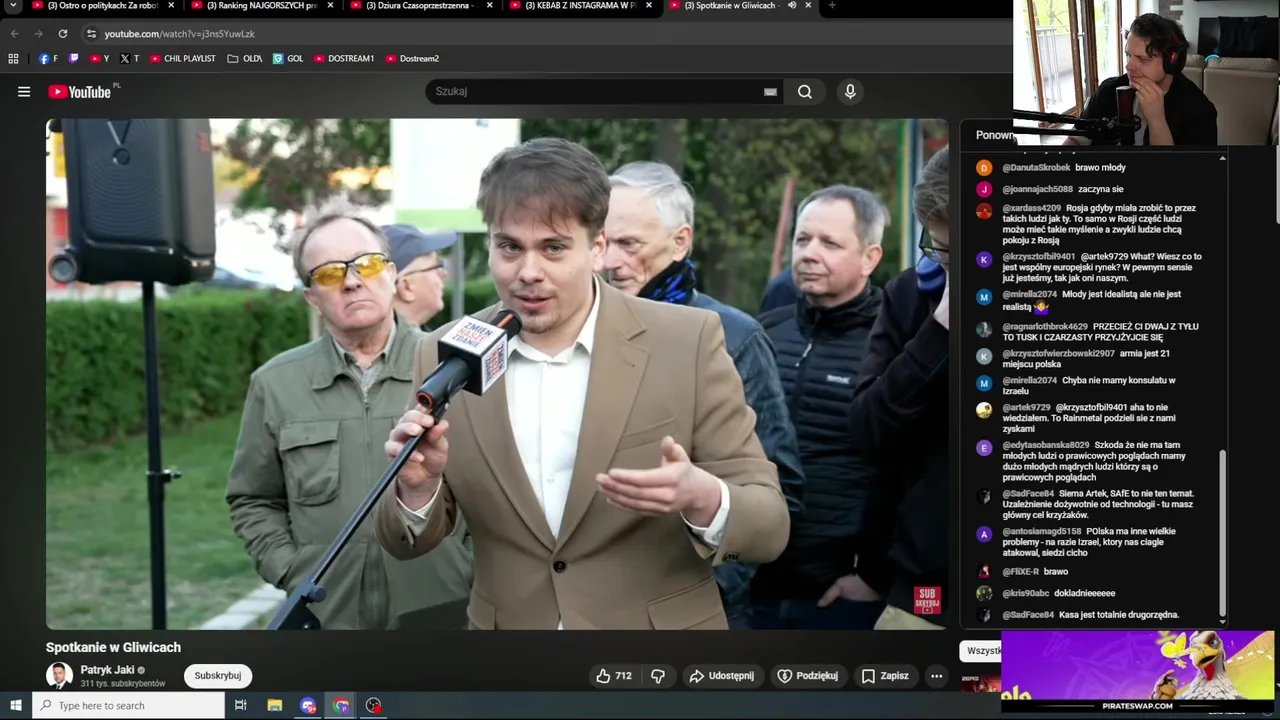Screen dimensions: 1280x720
Task: Open the Patryk Jaki channel avatar
Action: pyautogui.click(x=60, y=676)
